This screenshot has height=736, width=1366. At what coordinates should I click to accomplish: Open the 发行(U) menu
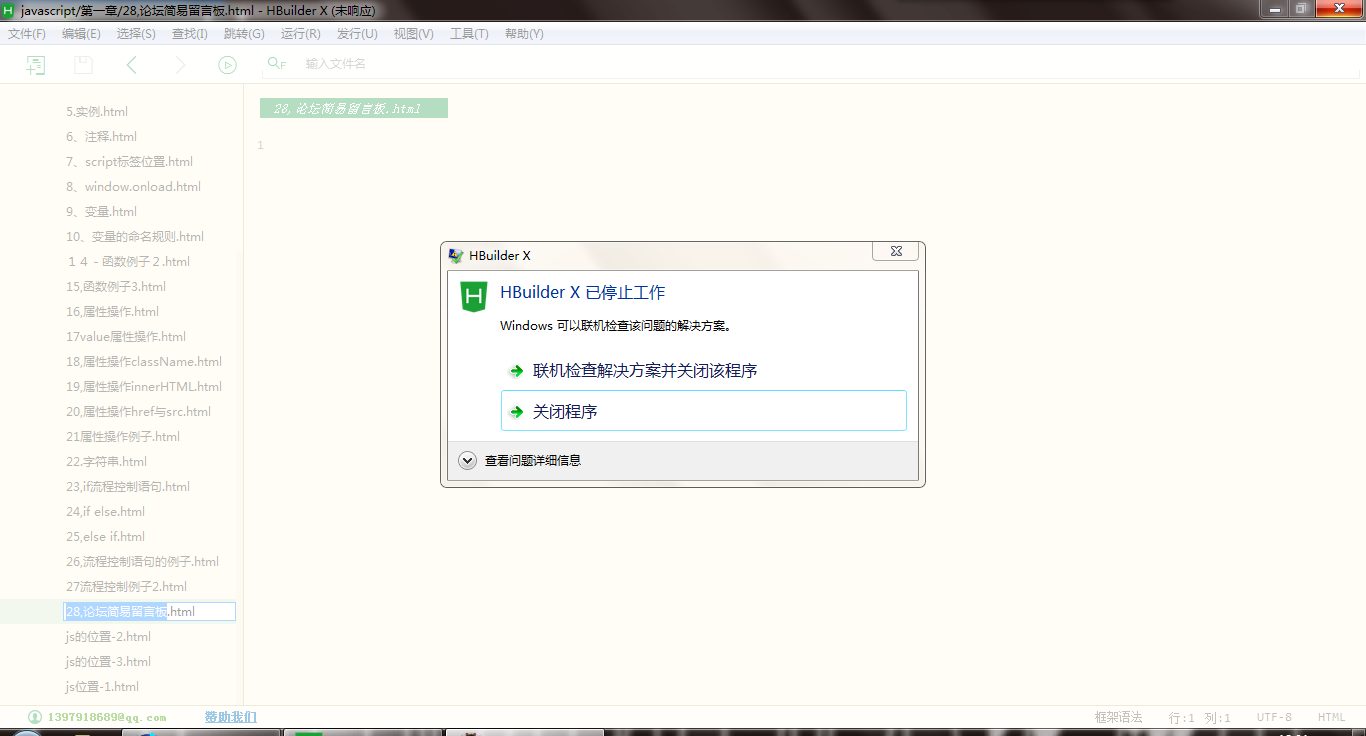(x=357, y=34)
